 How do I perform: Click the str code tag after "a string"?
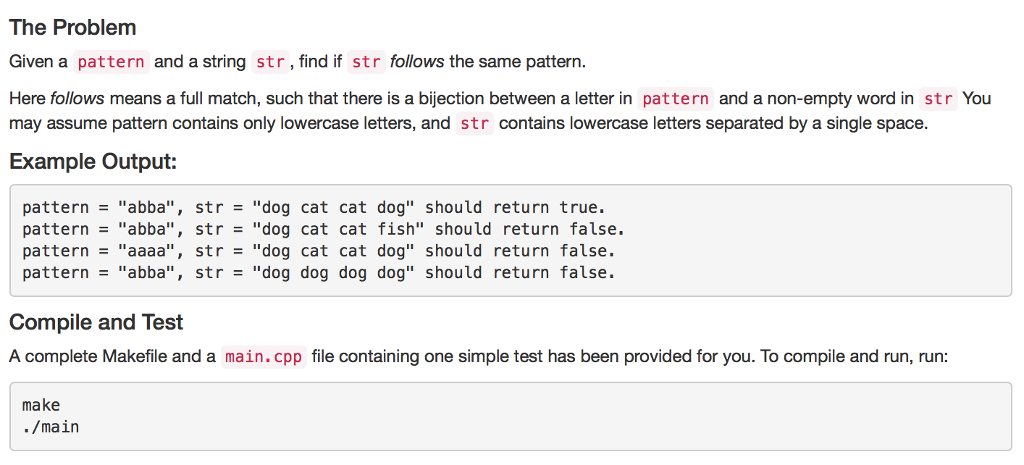(270, 61)
